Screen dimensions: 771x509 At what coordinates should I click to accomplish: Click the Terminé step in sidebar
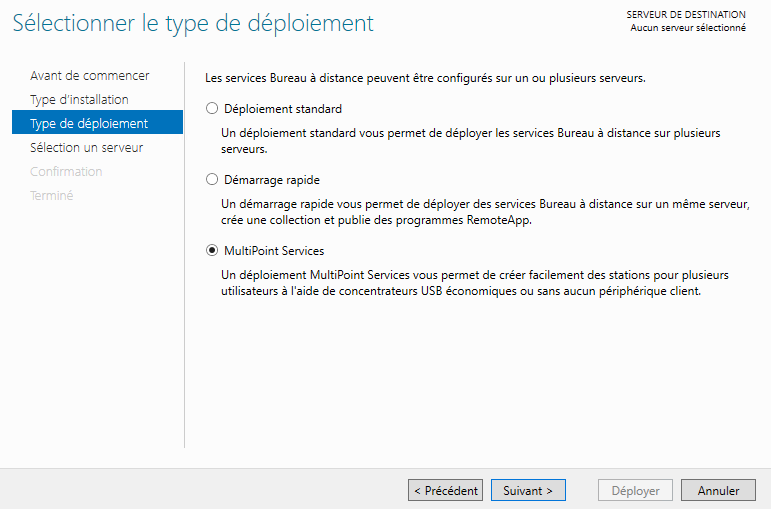[x=52, y=195]
